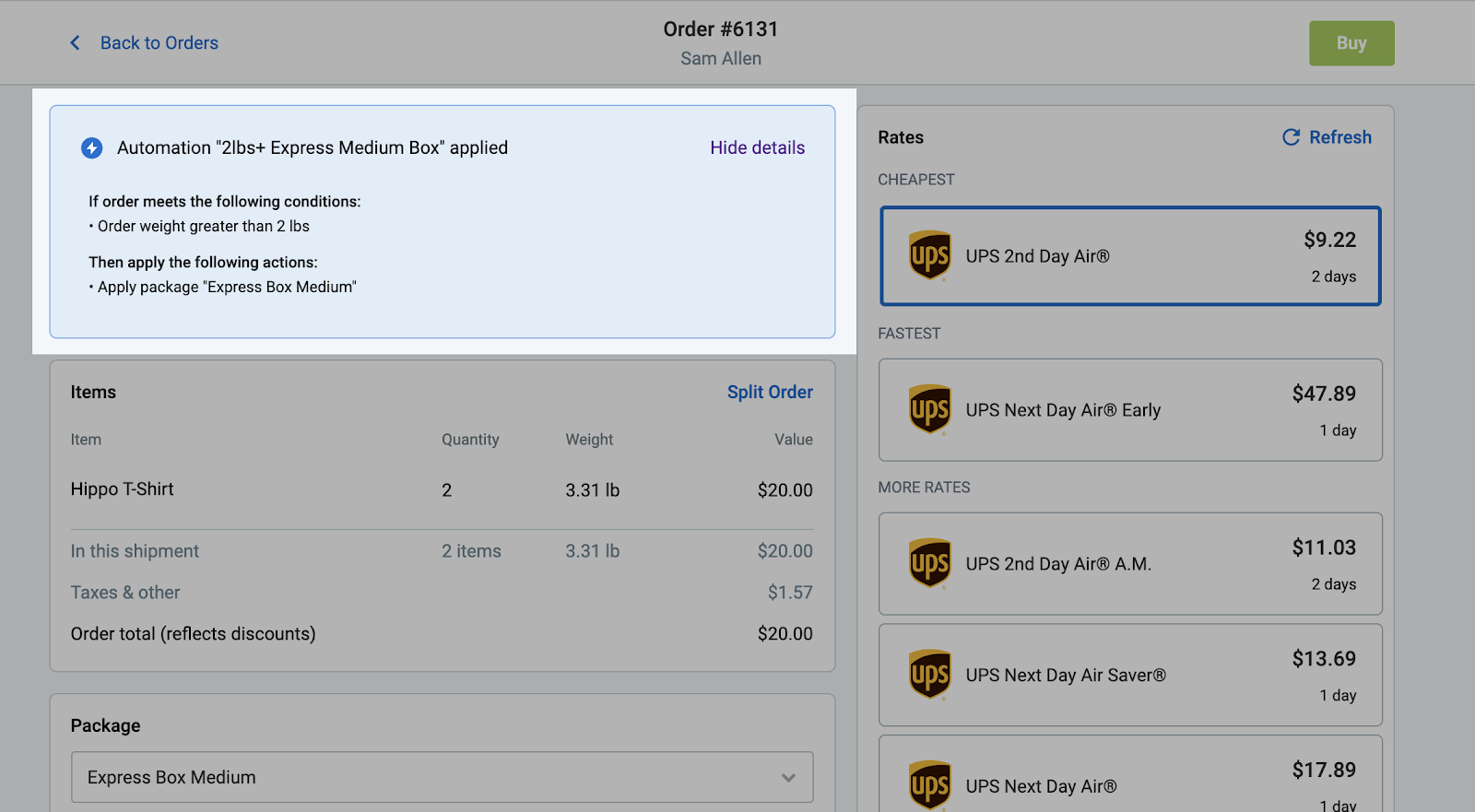This screenshot has height=812, width=1475.
Task: Click the item weight 3.31 lb in Hippo T-Shirt row
Action: coord(592,490)
